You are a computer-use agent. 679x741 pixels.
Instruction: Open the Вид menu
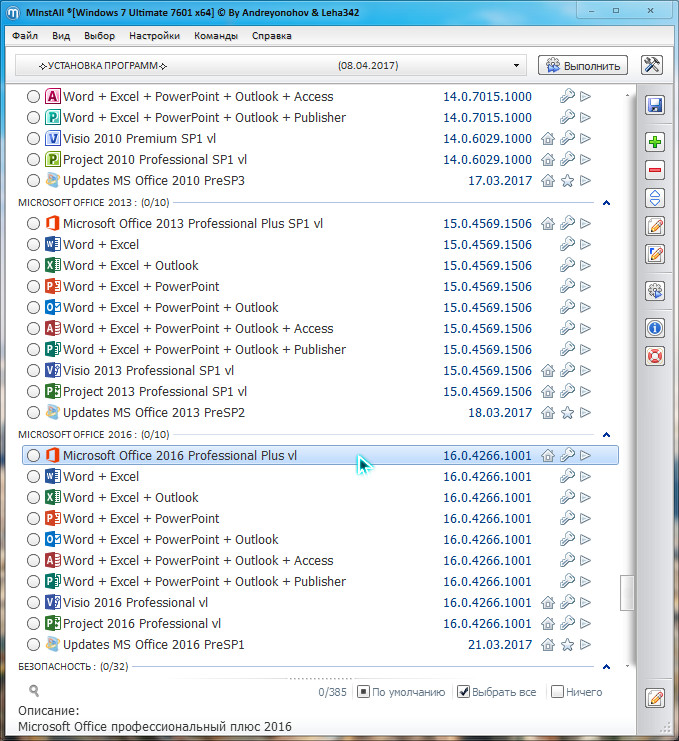[x=61, y=36]
